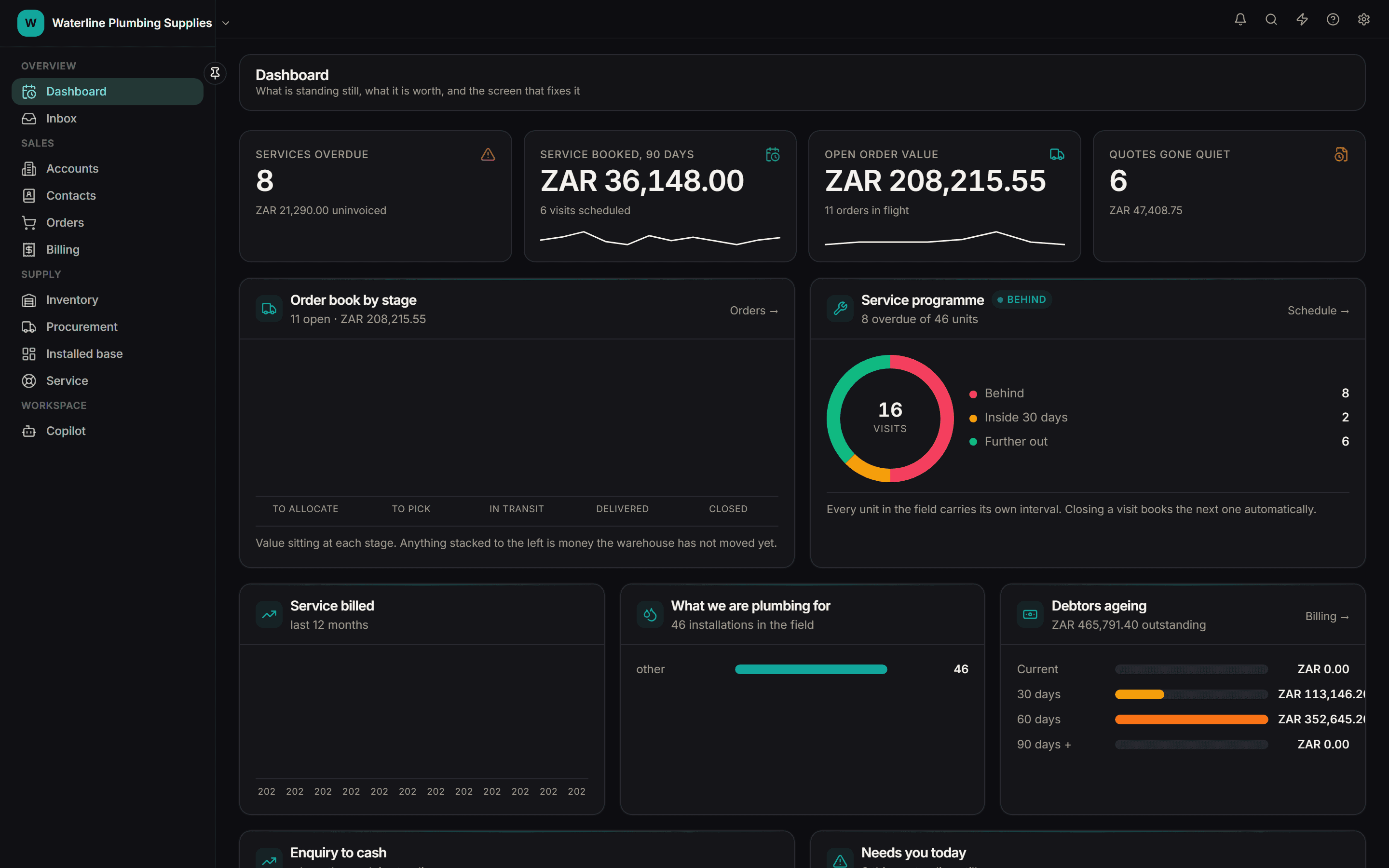Click the BEHIND status badge

click(1021, 299)
